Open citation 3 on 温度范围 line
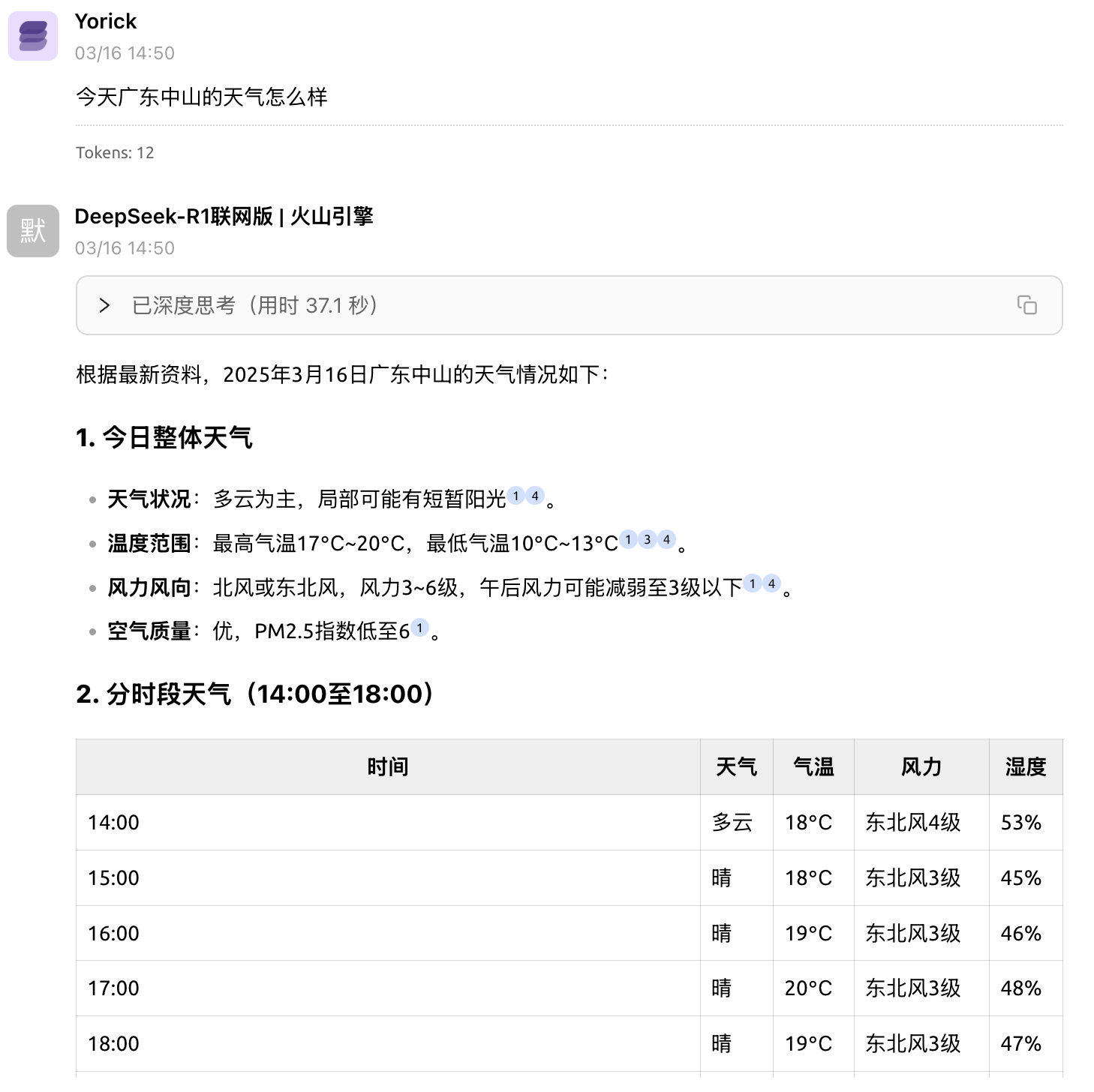Image resolution: width=1094 pixels, height=1092 pixels. [x=648, y=539]
